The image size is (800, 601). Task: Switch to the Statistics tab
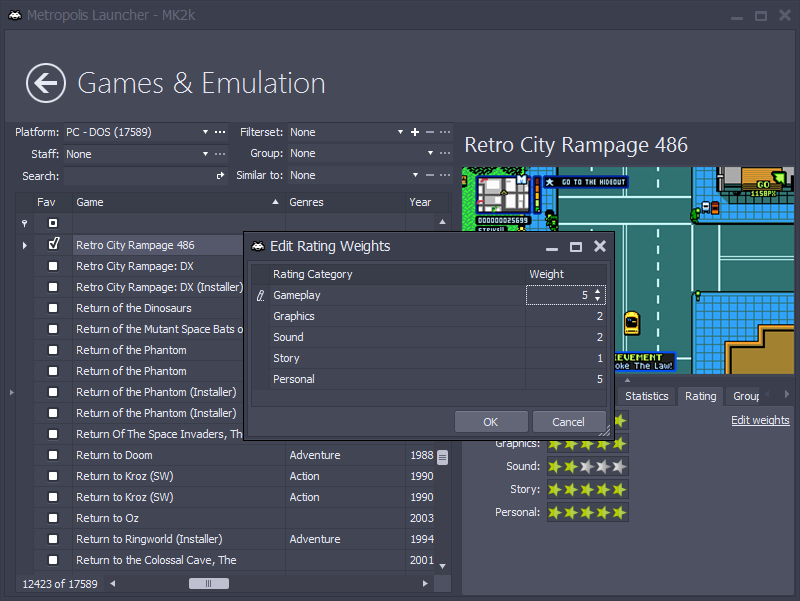(646, 396)
